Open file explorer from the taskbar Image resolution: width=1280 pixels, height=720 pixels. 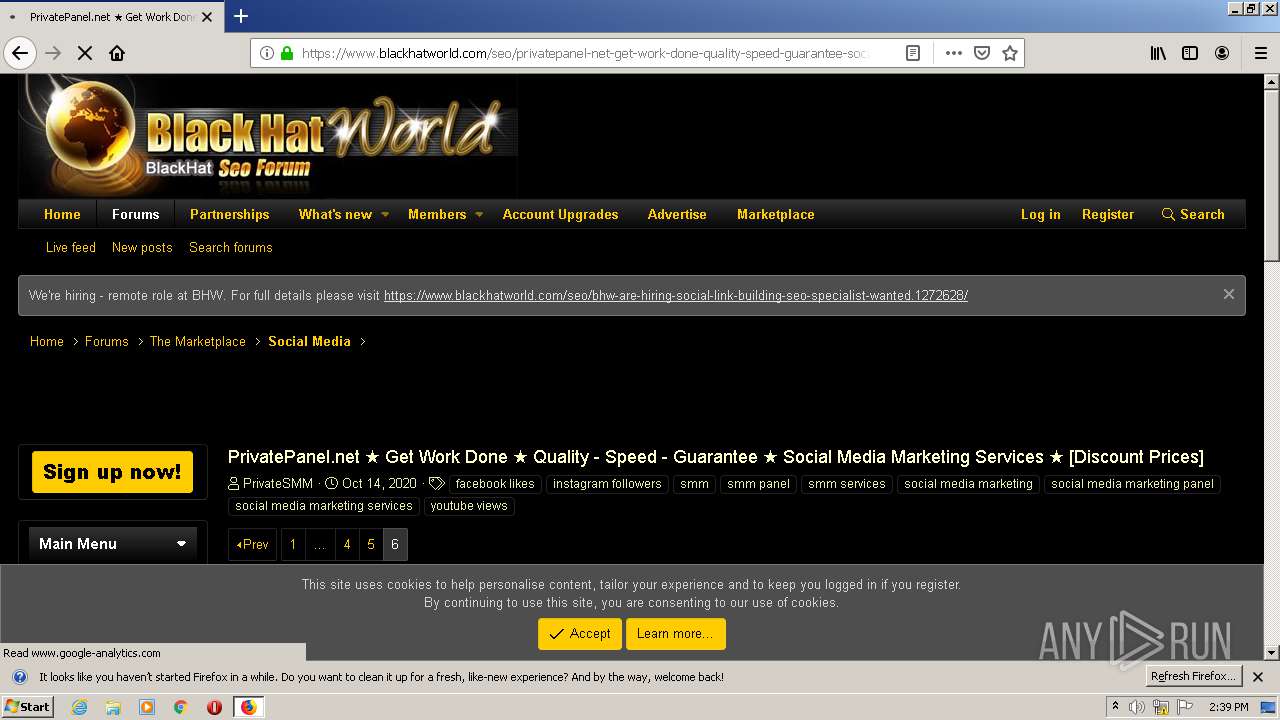click(113, 707)
